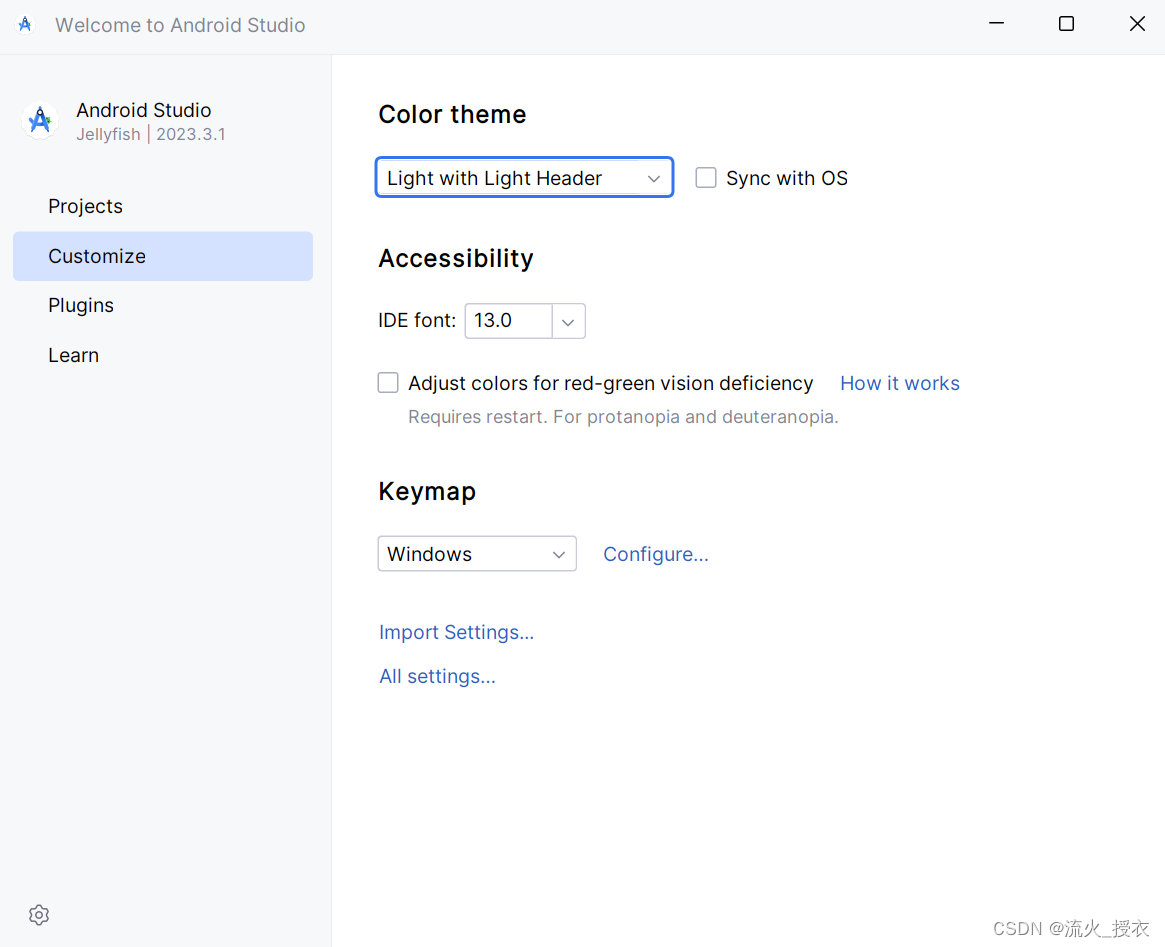Maximize the Welcome to Android Studio window
This screenshot has width=1165, height=947.
click(x=1066, y=24)
